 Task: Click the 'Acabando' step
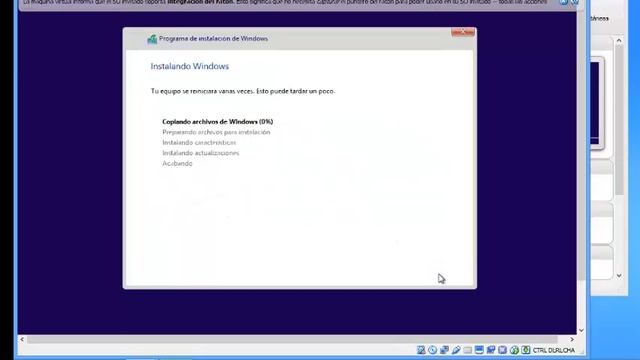click(177, 163)
